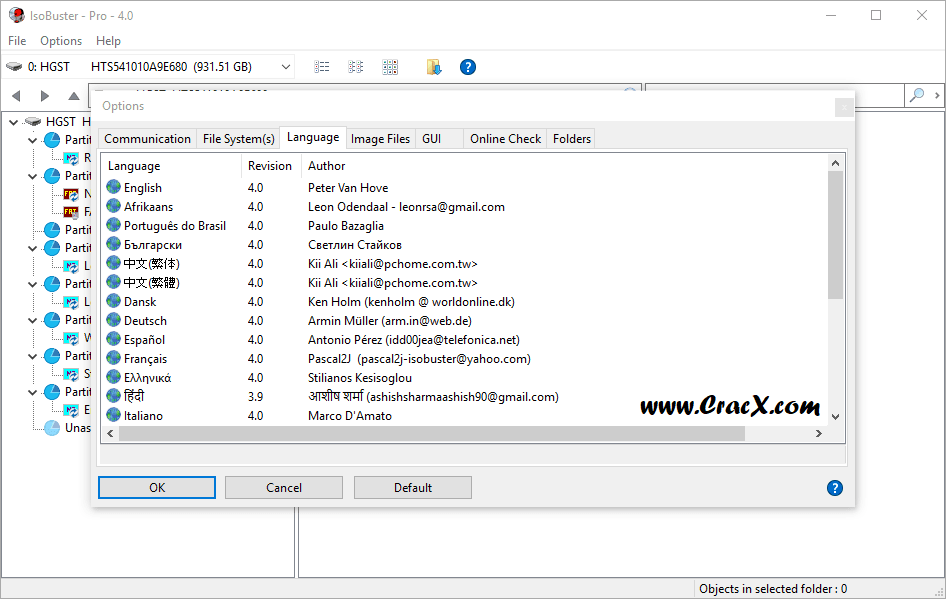
Task: Open help from the main toolbar icon
Action: [467, 67]
